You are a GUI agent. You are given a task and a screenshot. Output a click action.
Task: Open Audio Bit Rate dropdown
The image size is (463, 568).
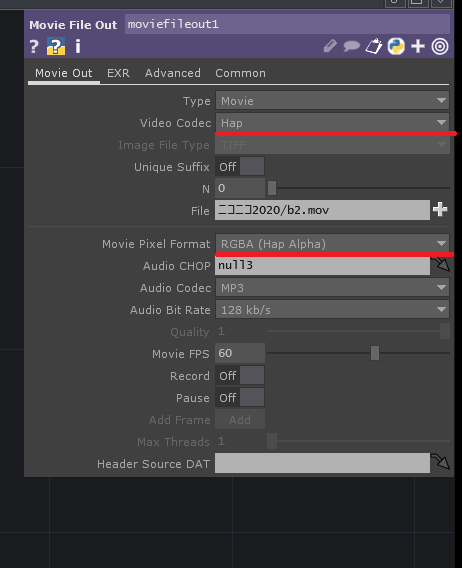click(x=332, y=310)
